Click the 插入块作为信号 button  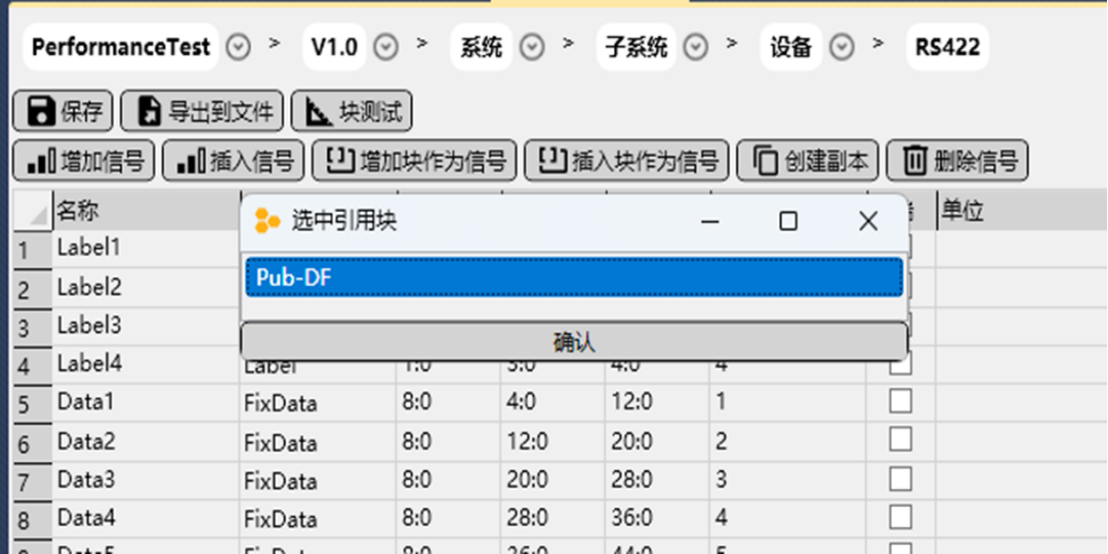point(623,161)
